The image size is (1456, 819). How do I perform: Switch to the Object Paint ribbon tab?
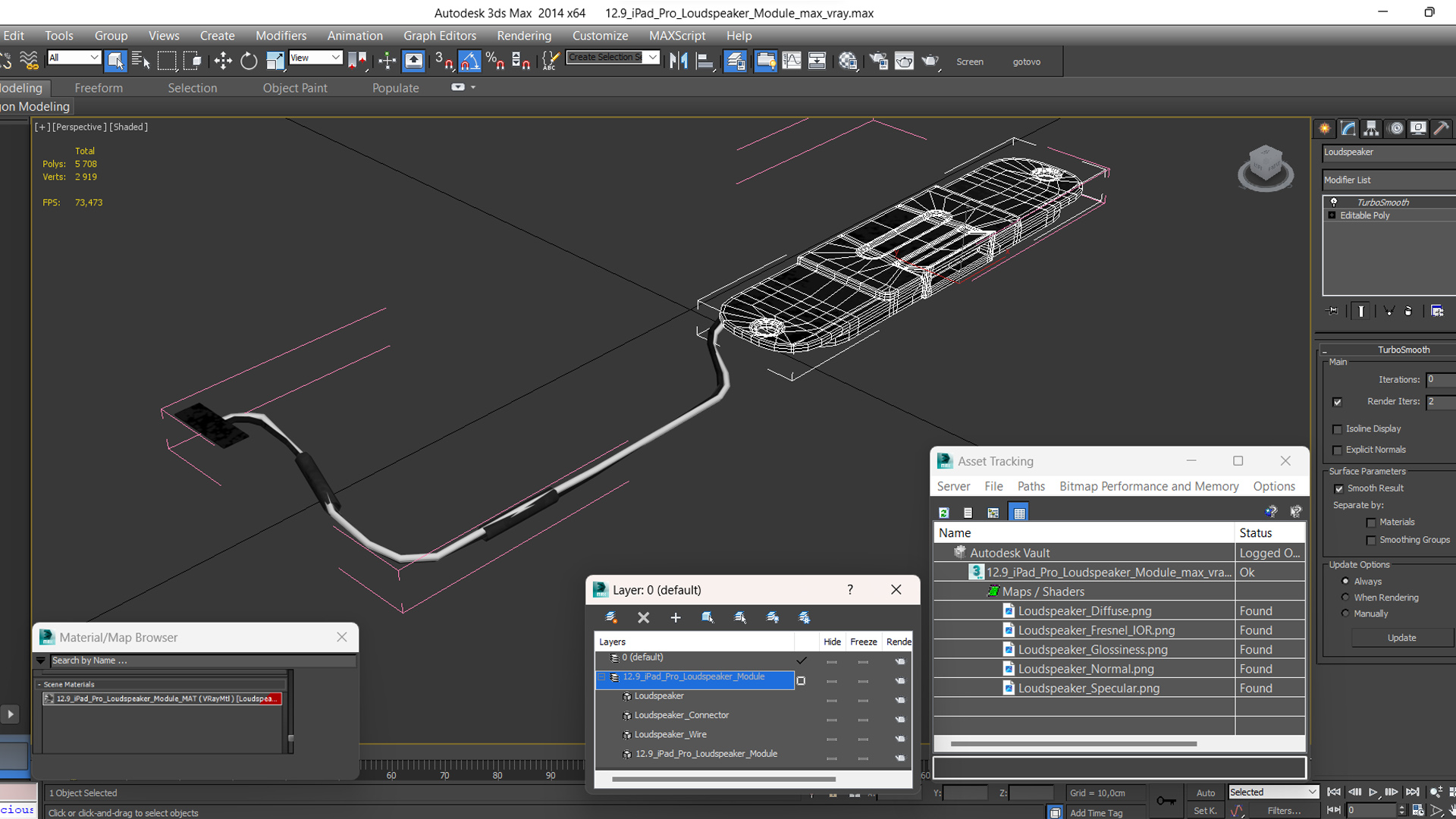pyautogui.click(x=295, y=88)
